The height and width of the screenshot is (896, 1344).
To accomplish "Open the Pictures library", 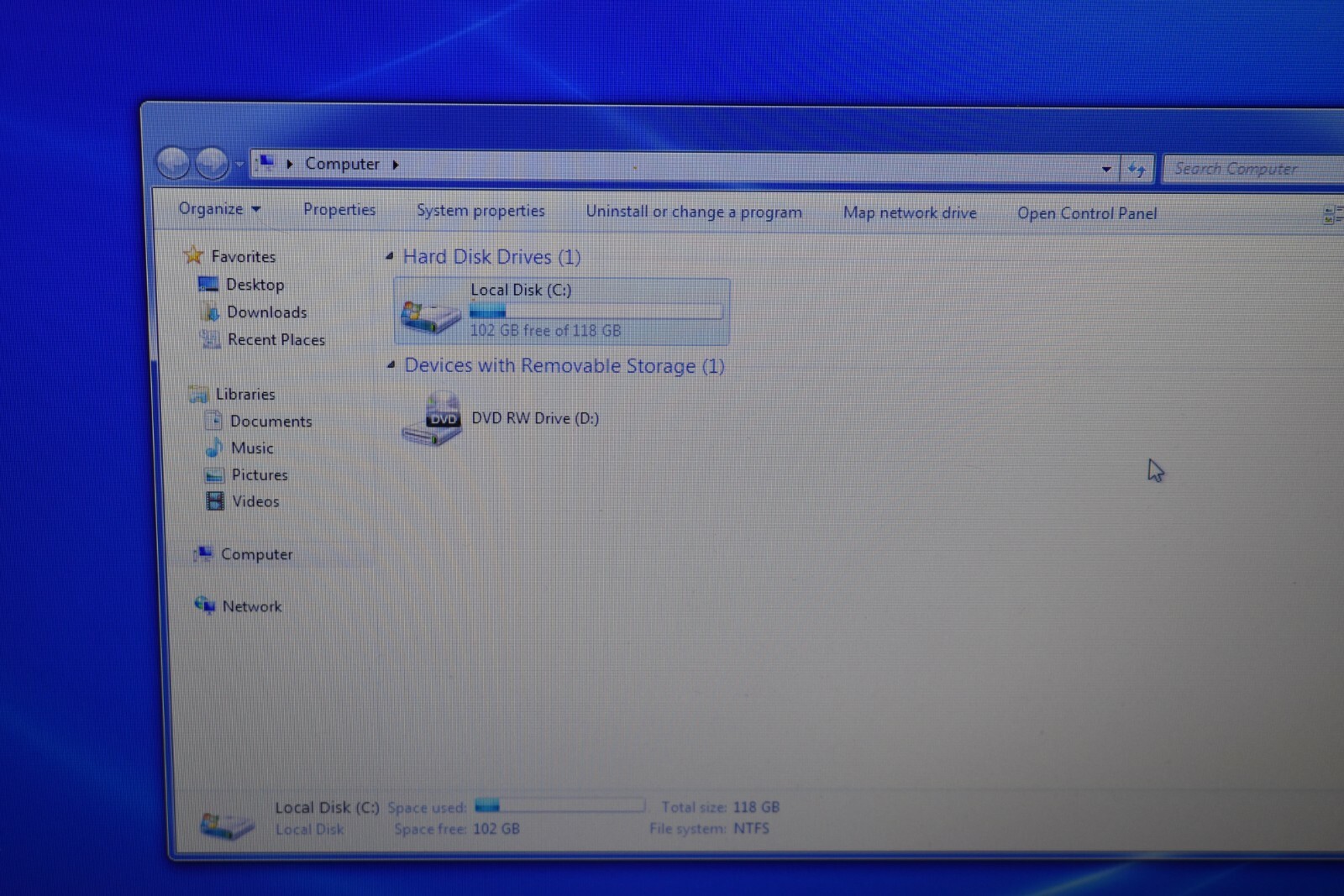I will 260,474.
